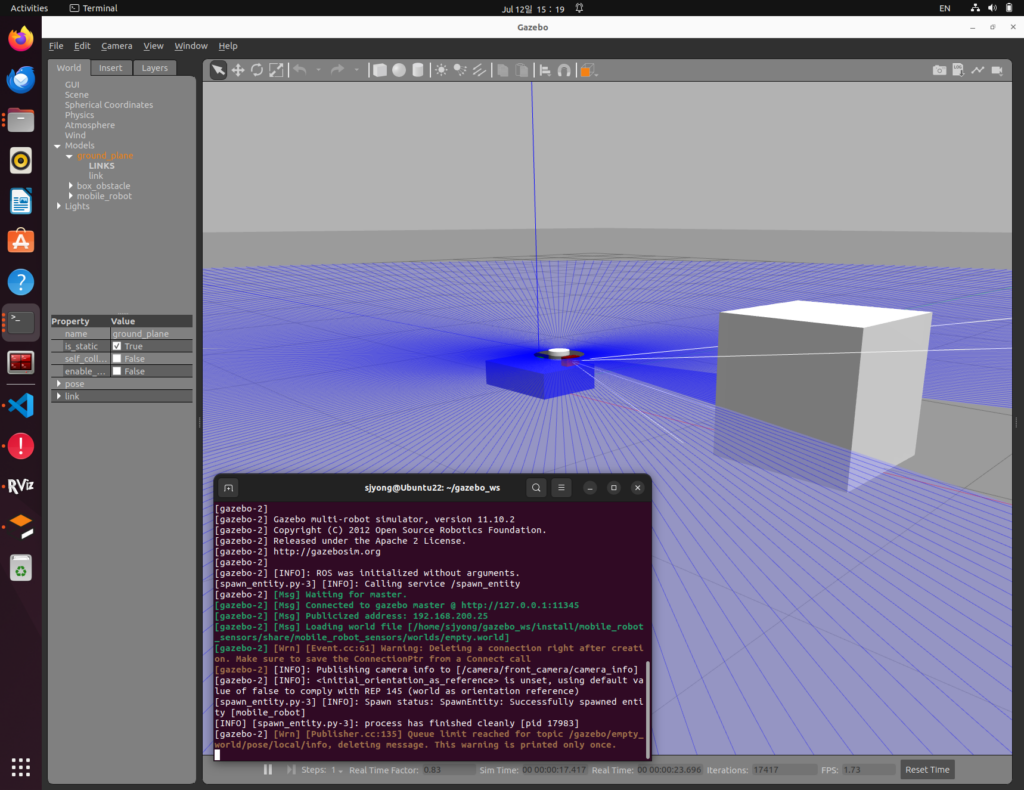1024x790 pixels.
Task: Select the Scene tree item
Action: pyautogui.click(x=76, y=95)
